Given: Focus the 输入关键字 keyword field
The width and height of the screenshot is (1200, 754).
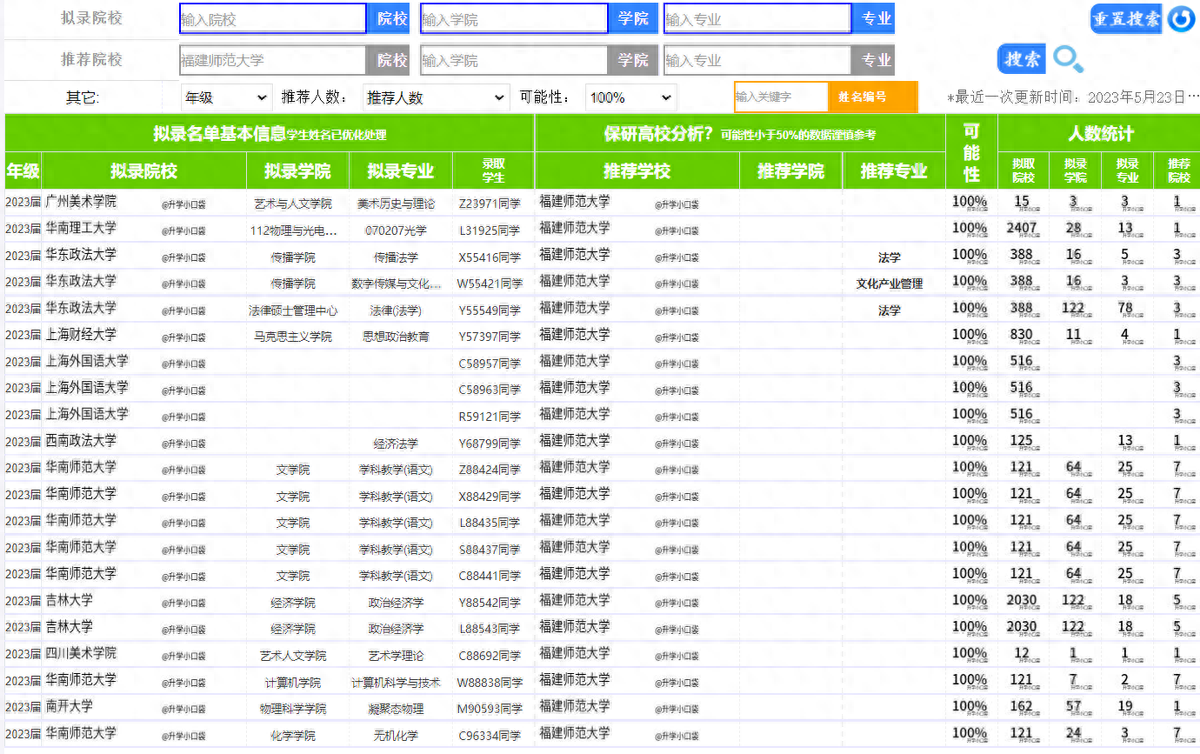Looking at the screenshot, I should click(x=781, y=98).
